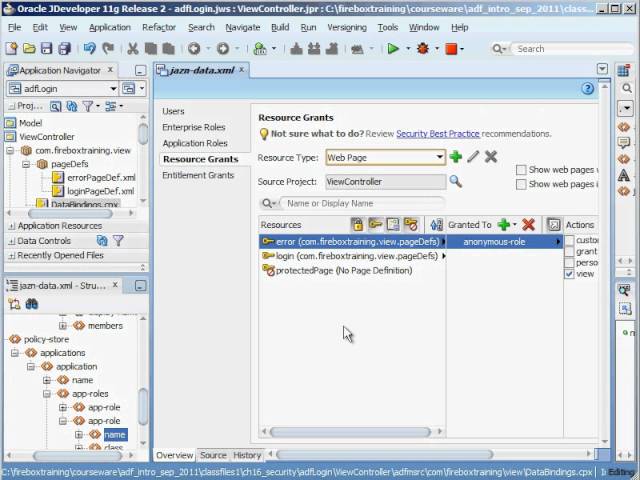Screen dimensions: 640x480
Task: Click the Undo toolbar icon
Action: (89, 49)
